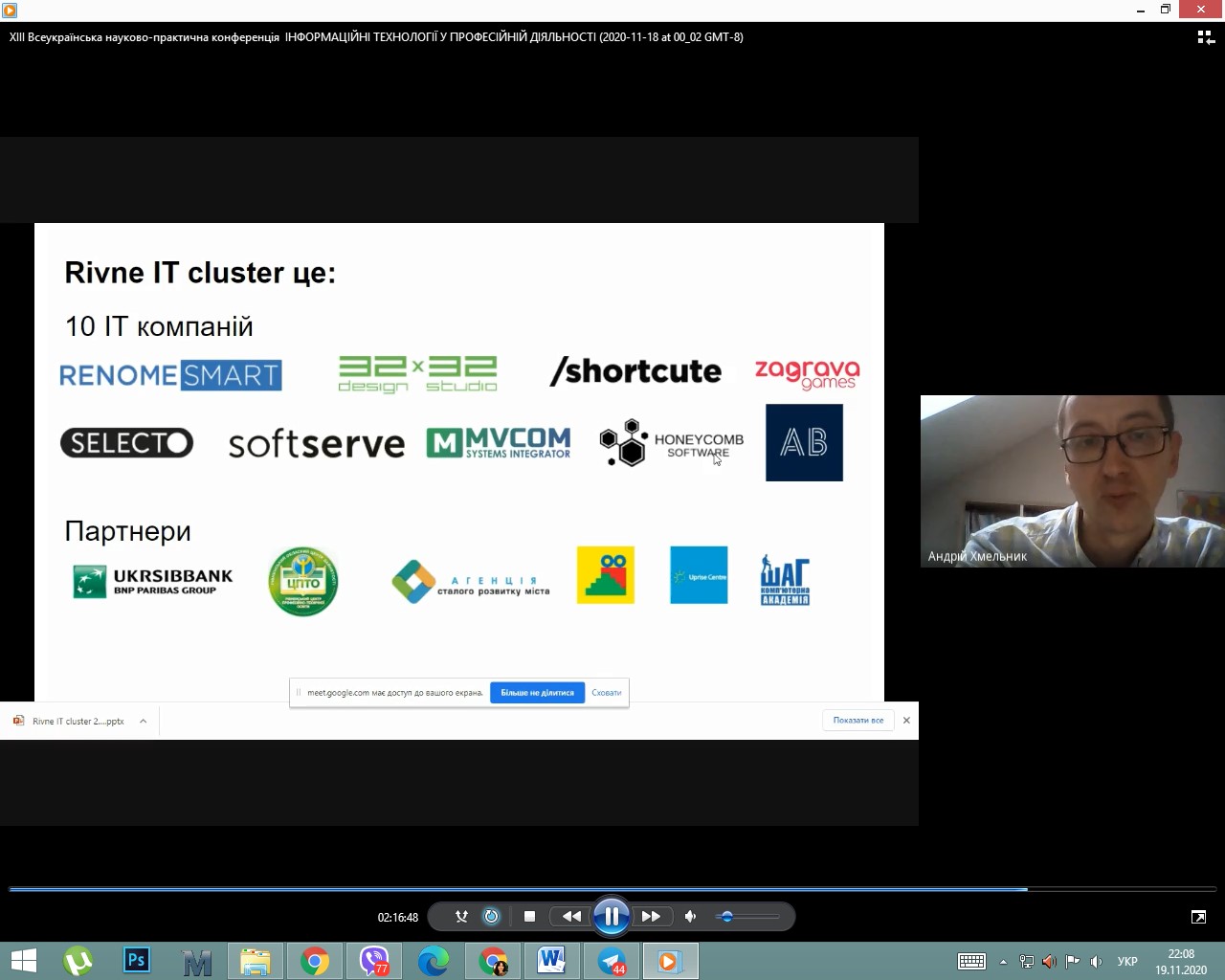The width and height of the screenshot is (1225, 980).
Task: Click the softserve logo
Action: point(316,444)
